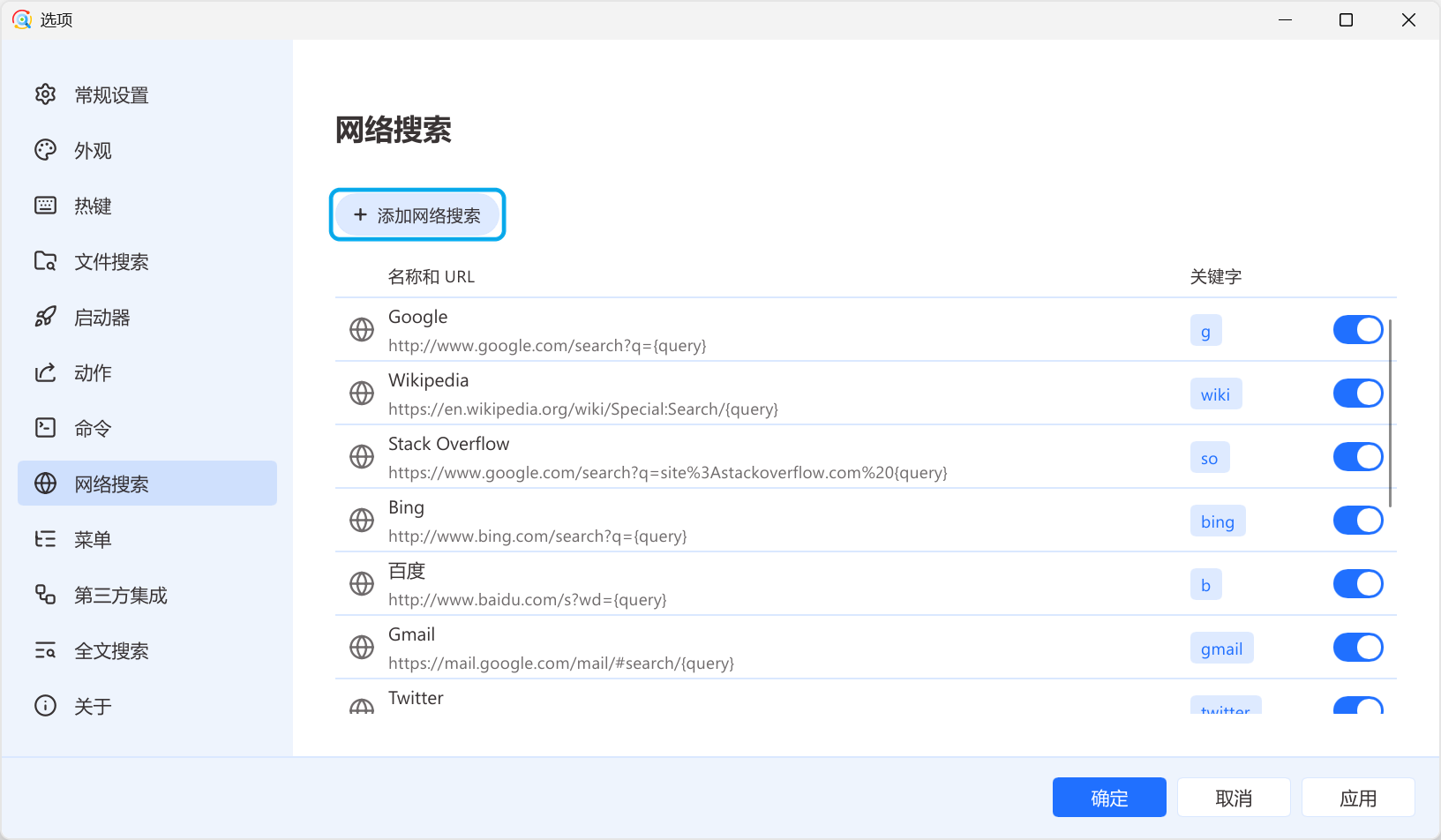Click the Commands terminal icon
Image resolution: width=1441 pixels, height=840 pixels.
click(x=45, y=428)
